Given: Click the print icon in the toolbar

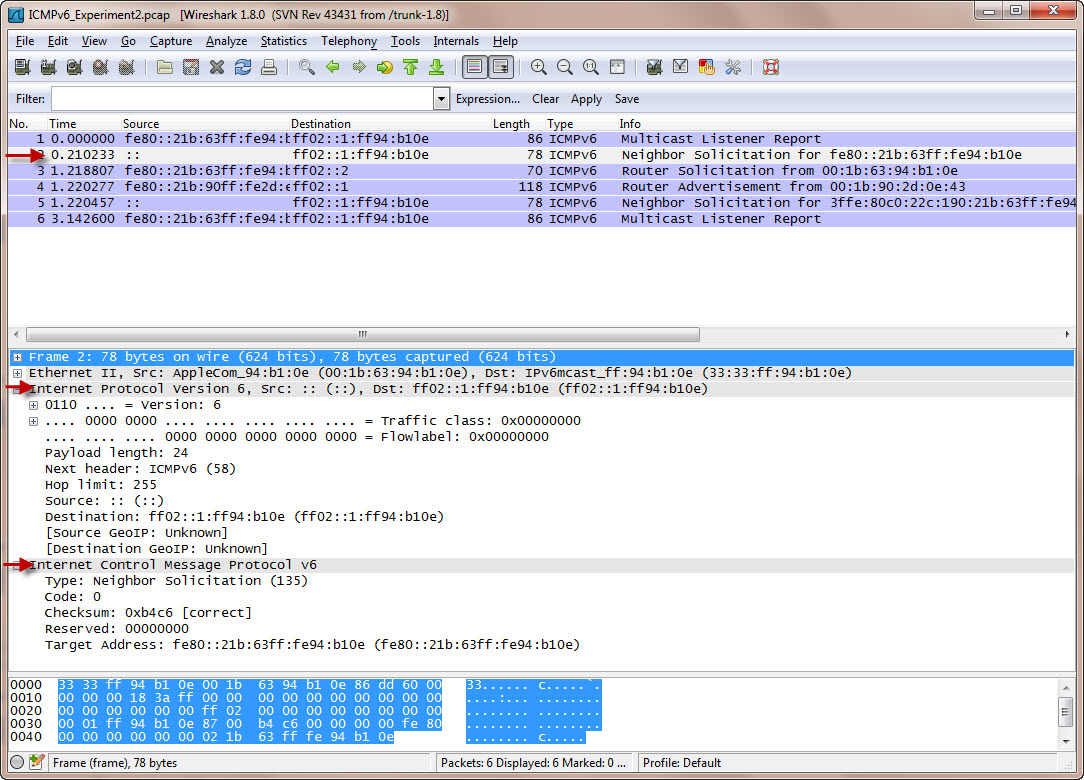Looking at the screenshot, I should point(269,67).
